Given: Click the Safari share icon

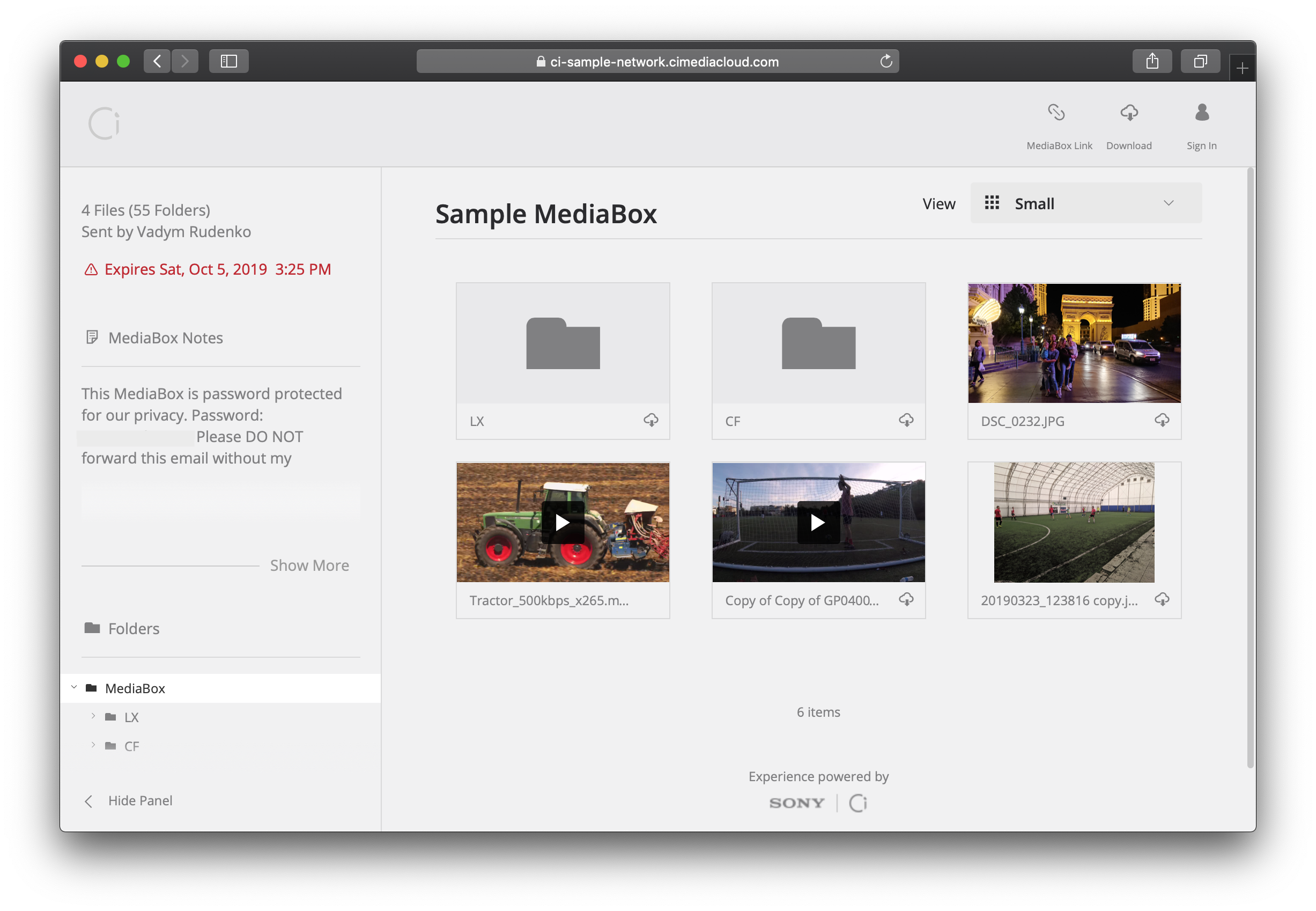Looking at the screenshot, I should [x=1152, y=61].
